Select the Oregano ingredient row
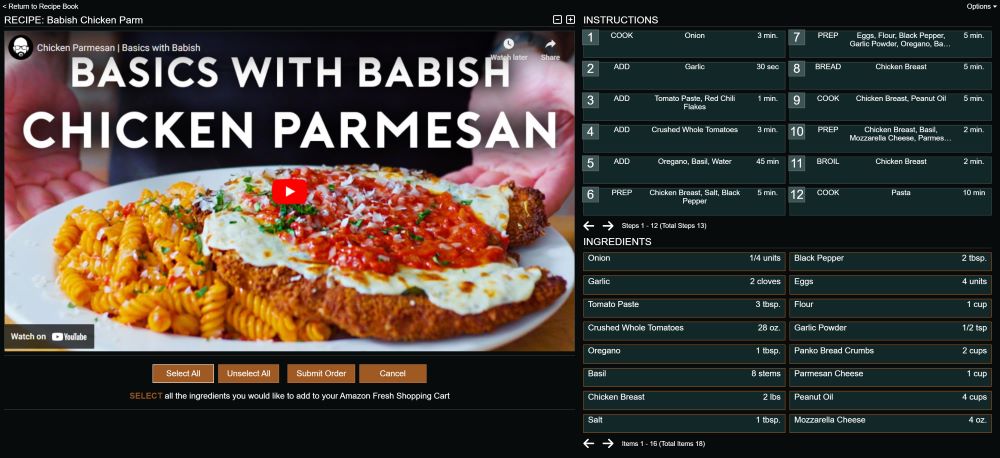Image resolution: width=1000 pixels, height=458 pixels. [x=684, y=354]
